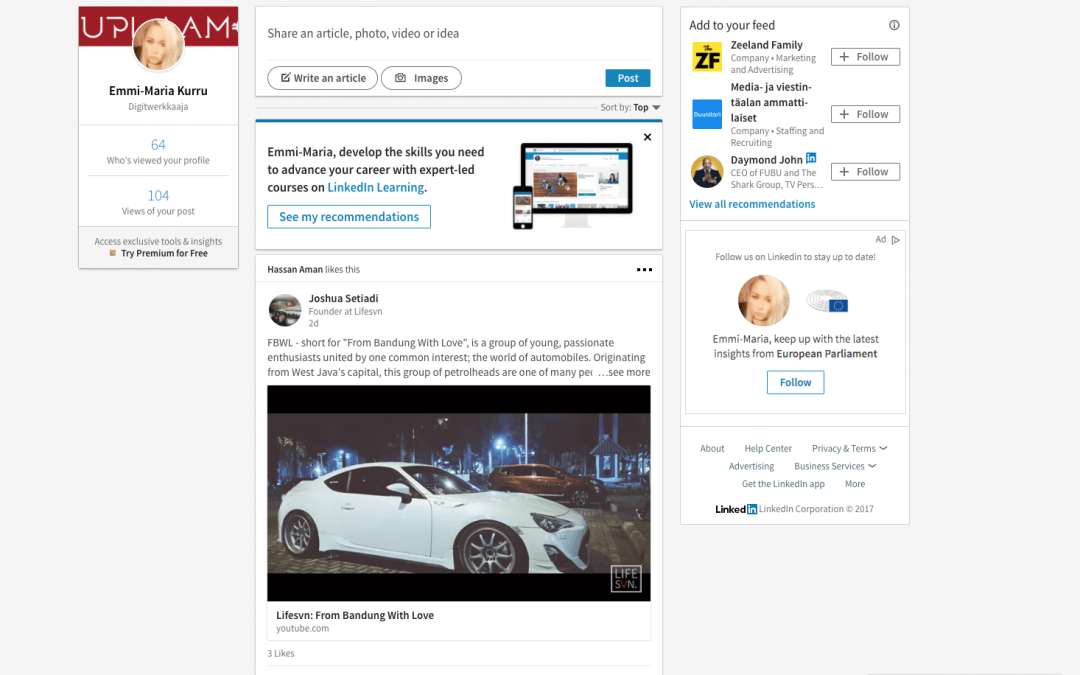Expand the Privacy & Terms menu

(x=849, y=448)
